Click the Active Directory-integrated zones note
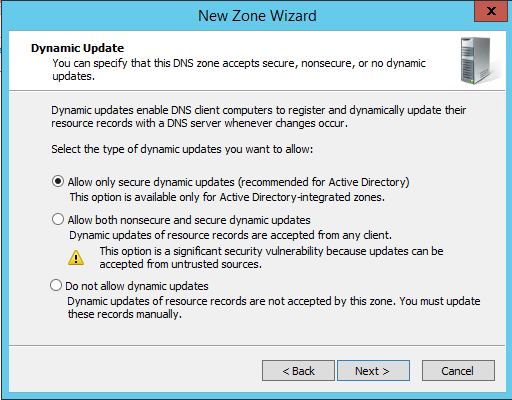 coord(227,197)
